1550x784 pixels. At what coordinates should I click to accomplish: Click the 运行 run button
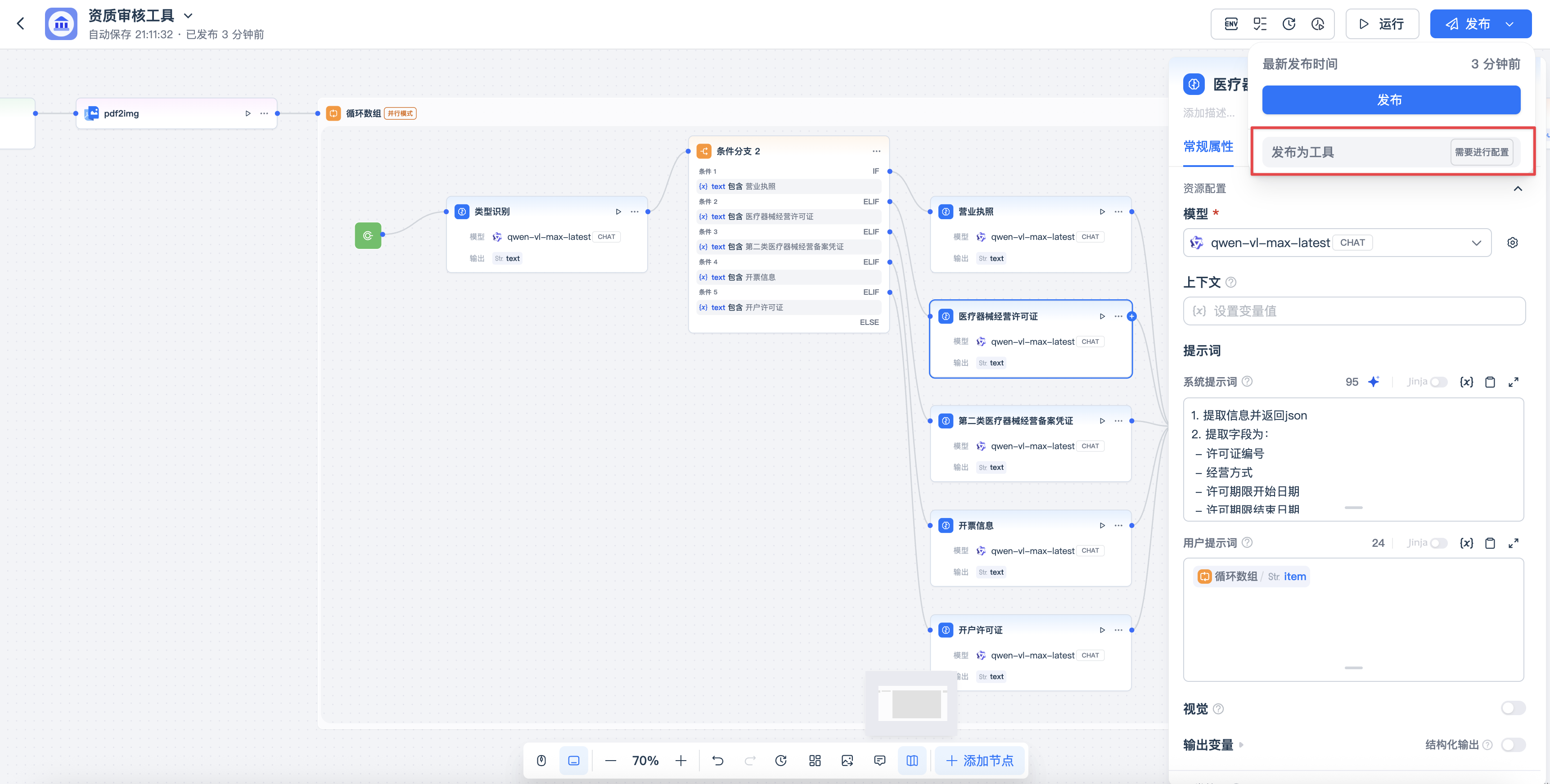pos(1382,24)
